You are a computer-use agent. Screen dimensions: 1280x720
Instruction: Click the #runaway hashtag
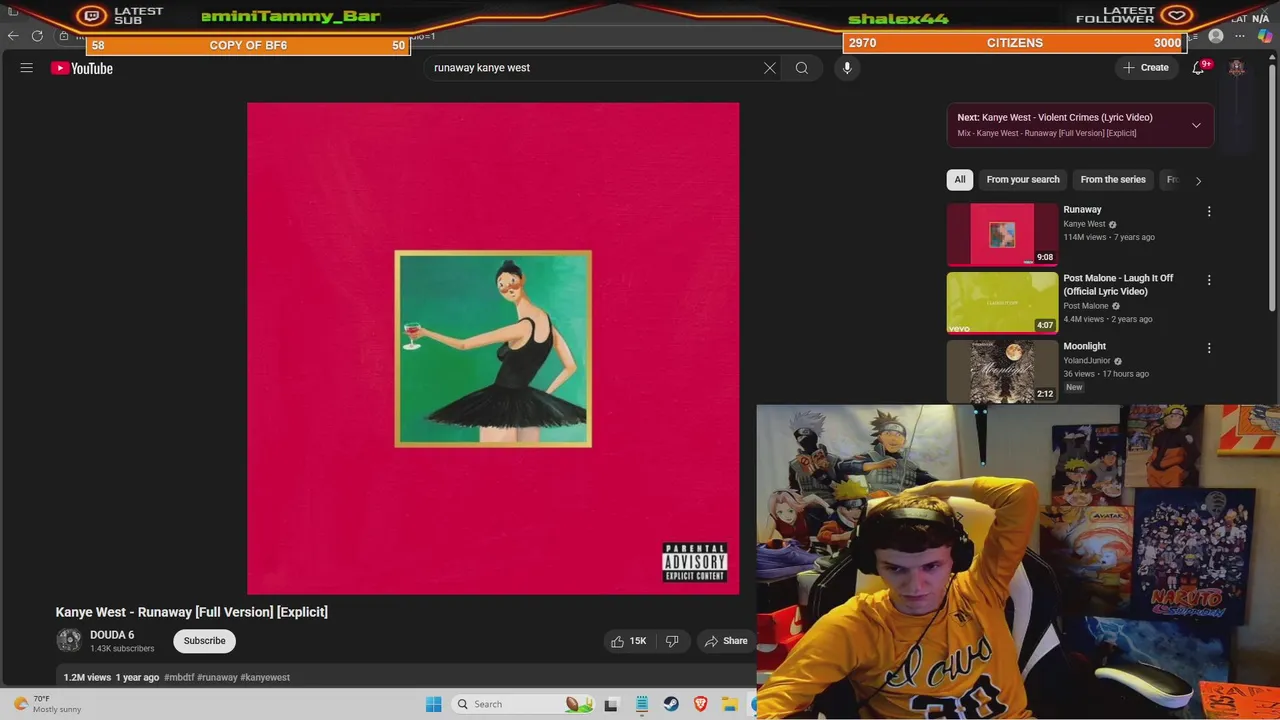[x=217, y=677]
